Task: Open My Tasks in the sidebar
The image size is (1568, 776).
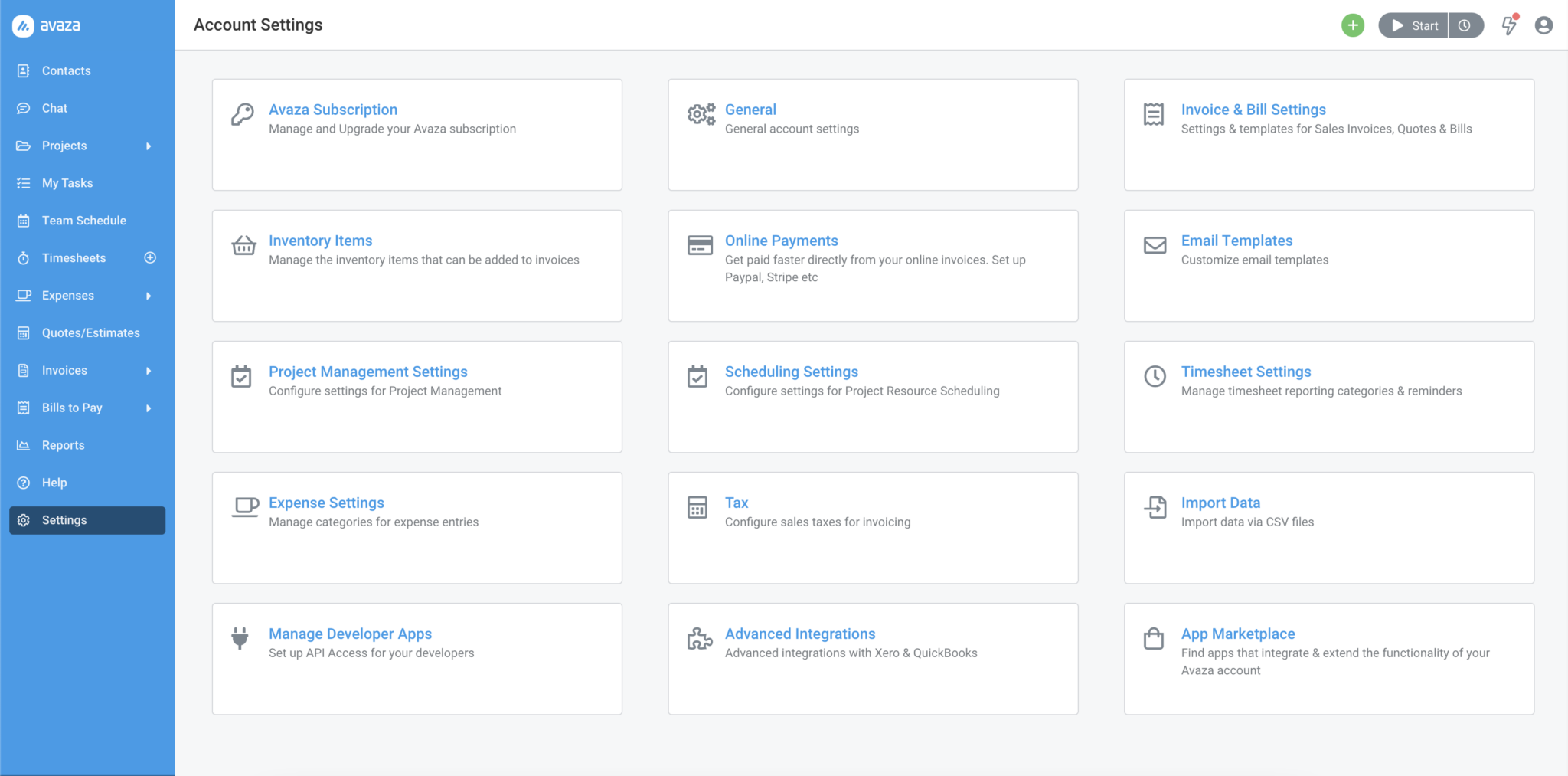Action: [x=87, y=183]
